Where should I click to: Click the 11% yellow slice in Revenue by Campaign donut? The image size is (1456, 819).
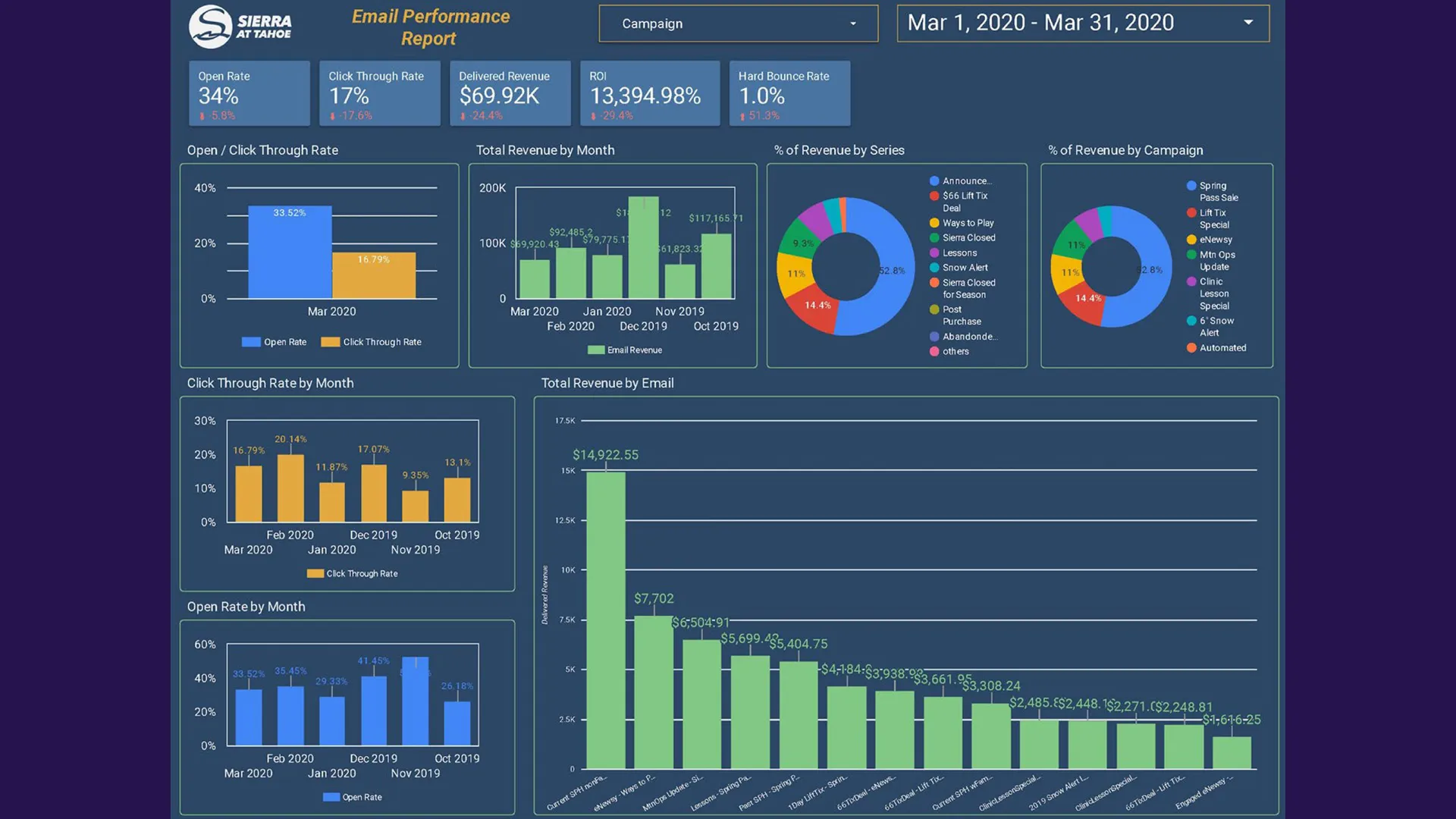click(1068, 272)
